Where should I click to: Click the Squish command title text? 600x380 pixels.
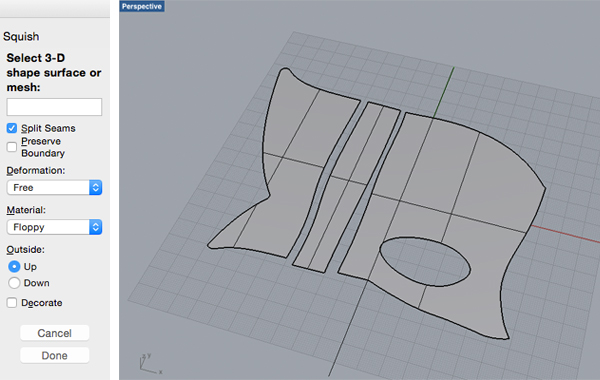pos(21,36)
